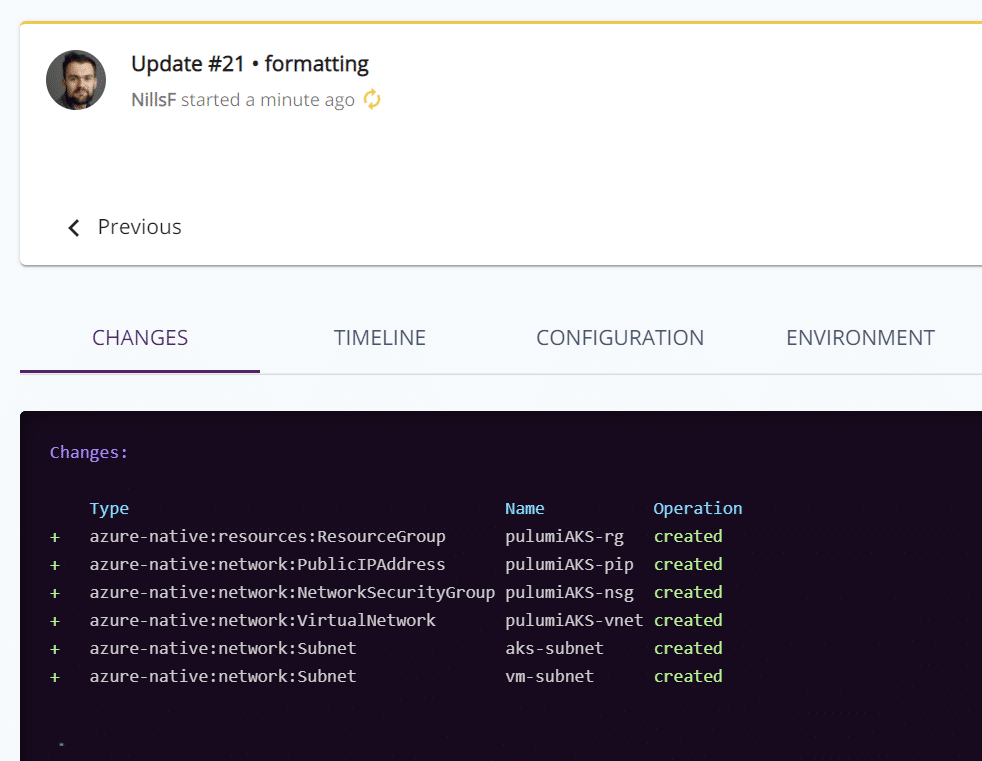This screenshot has width=982, height=761.
Task: Click the Update #21 formatting title
Action: coord(250,64)
